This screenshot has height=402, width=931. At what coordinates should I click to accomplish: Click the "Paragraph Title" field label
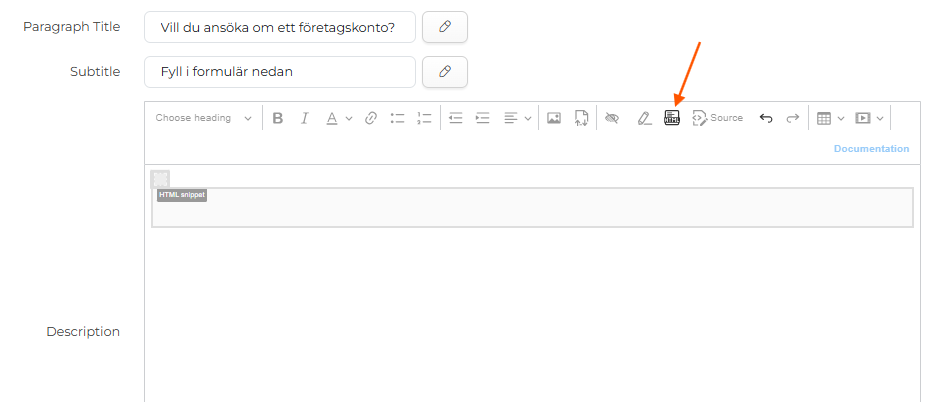click(71, 27)
